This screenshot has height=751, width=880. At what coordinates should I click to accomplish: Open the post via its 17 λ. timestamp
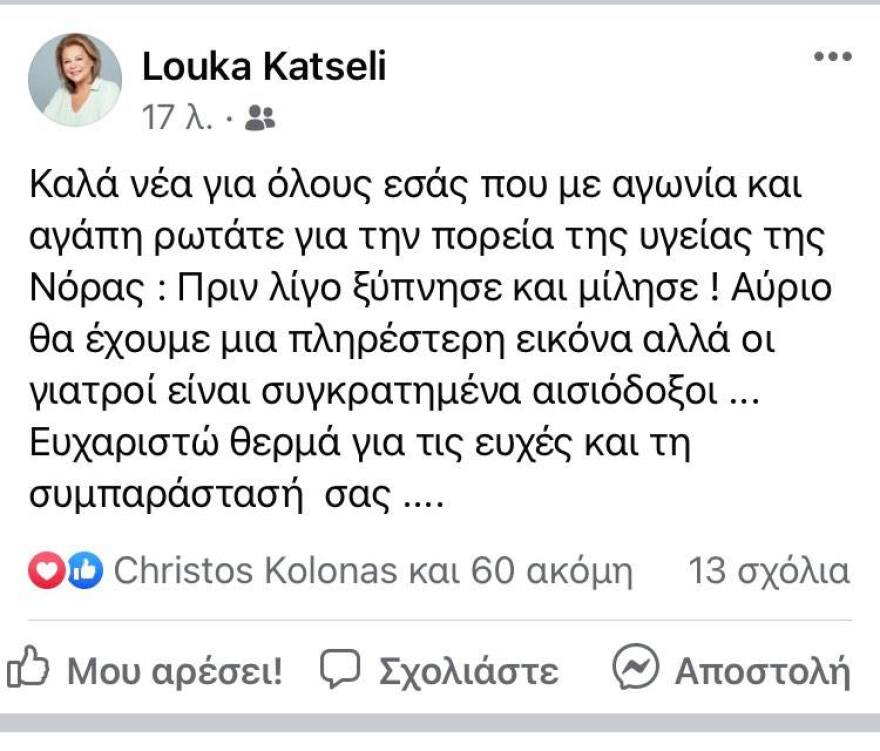(178, 116)
